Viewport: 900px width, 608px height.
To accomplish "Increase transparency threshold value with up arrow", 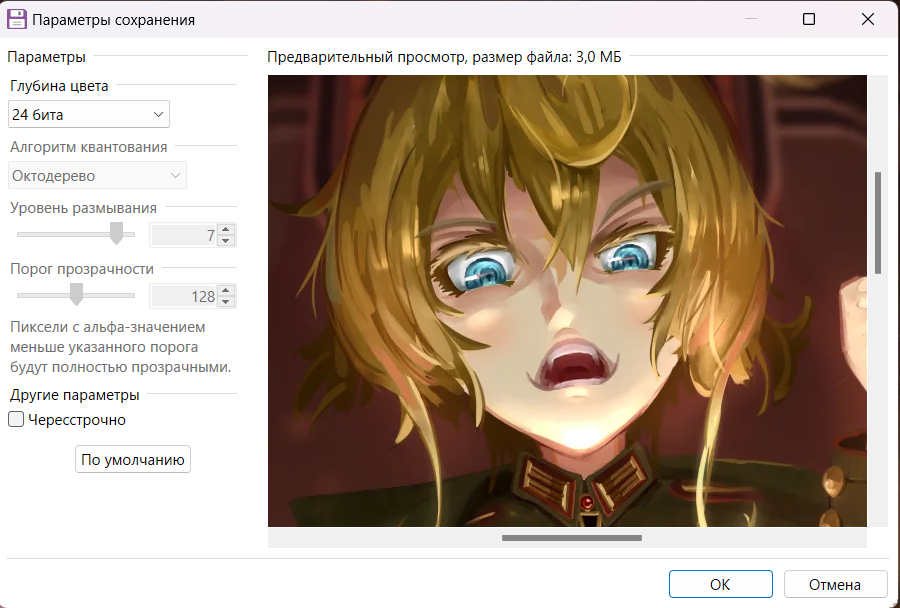I will (226, 290).
